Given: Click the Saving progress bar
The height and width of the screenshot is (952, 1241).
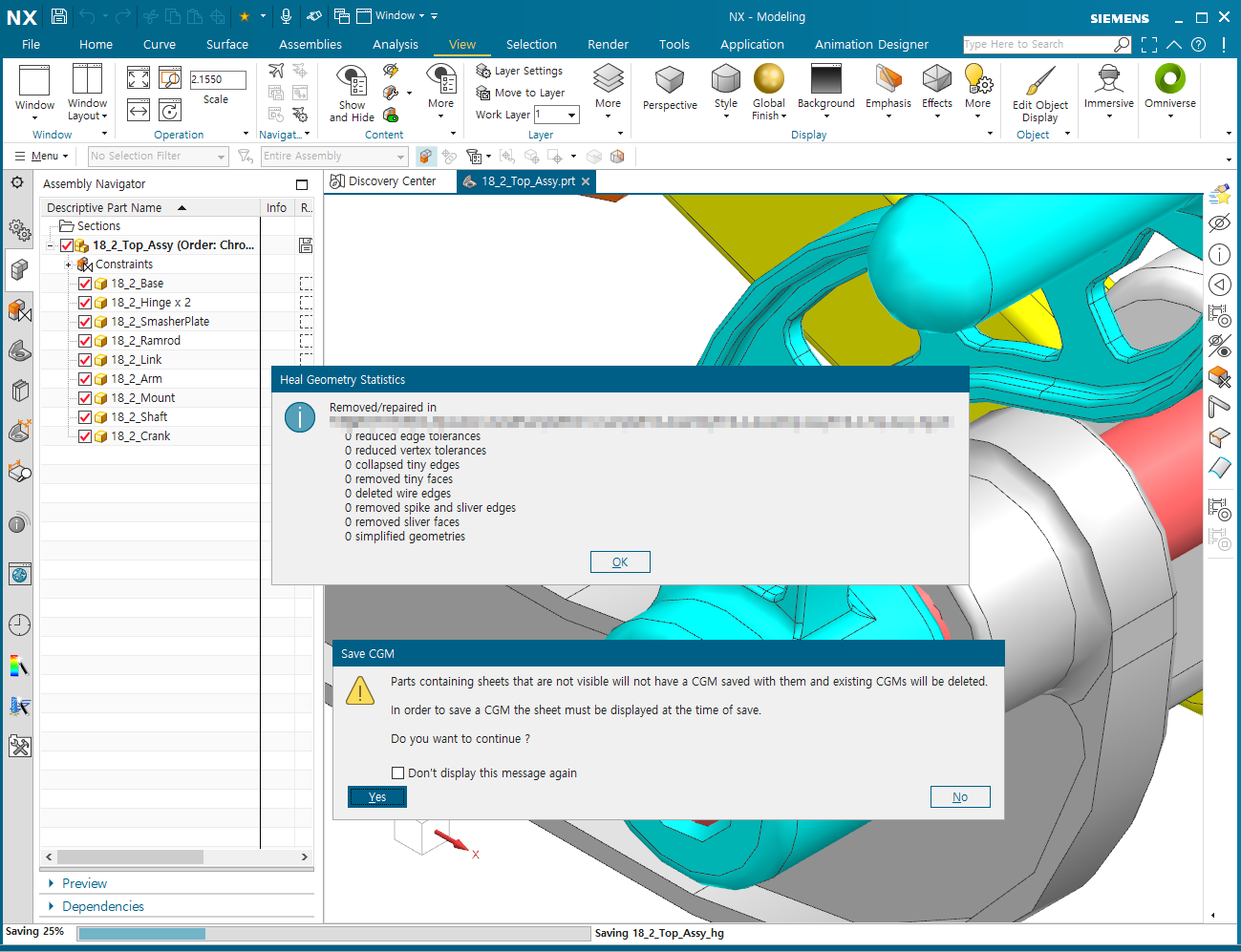Looking at the screenshot, I should click(334, 934).
